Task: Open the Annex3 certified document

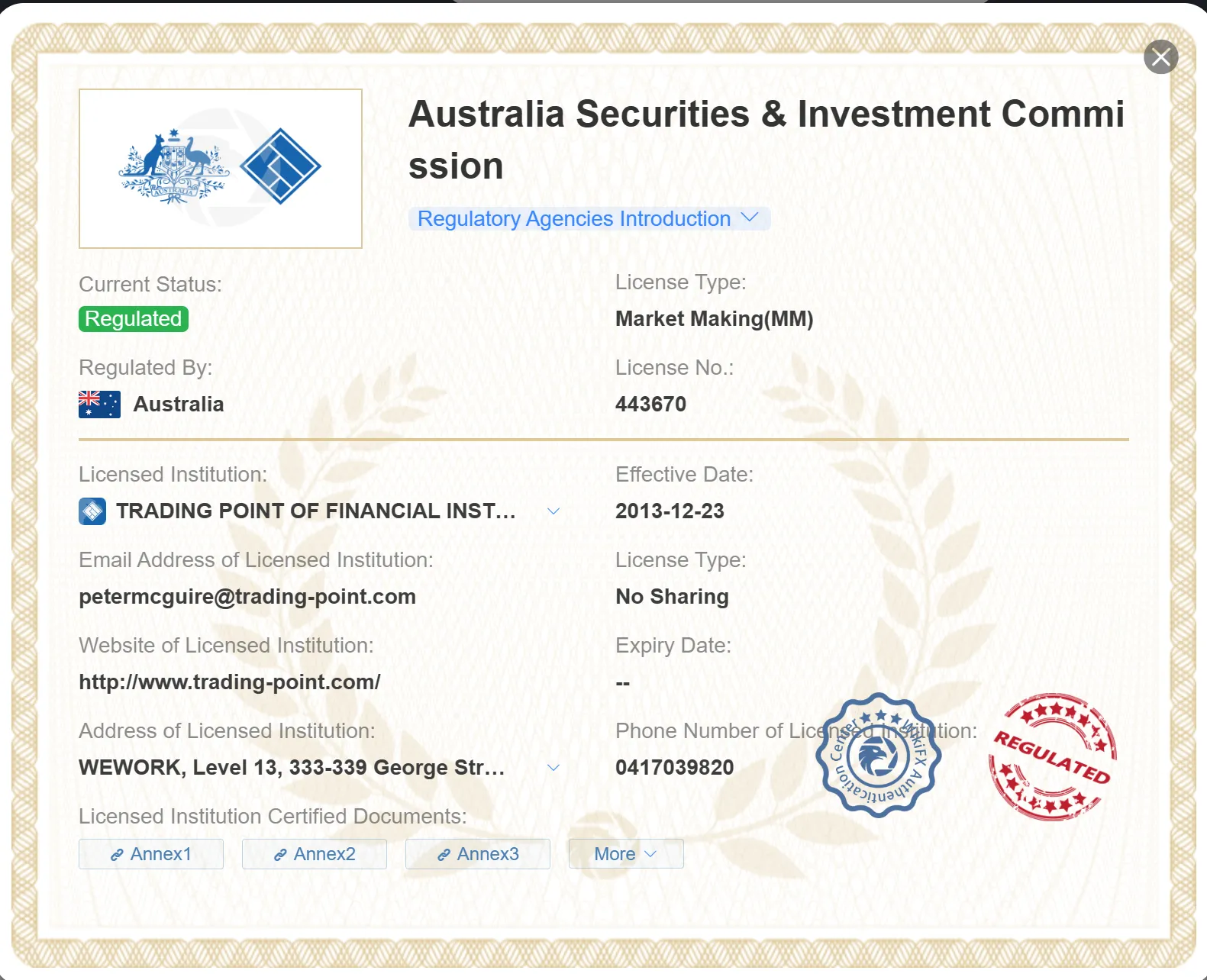Action: (x=478, y=854)
